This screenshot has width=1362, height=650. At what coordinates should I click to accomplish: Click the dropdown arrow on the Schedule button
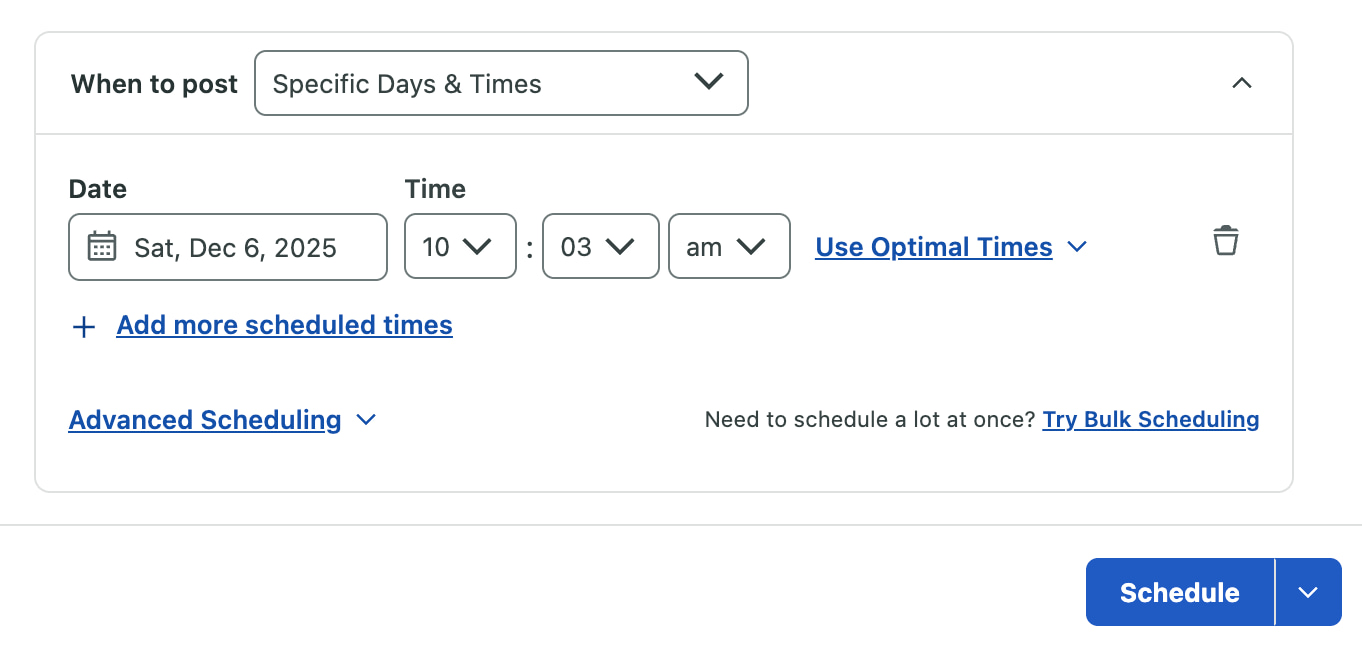1308,592
